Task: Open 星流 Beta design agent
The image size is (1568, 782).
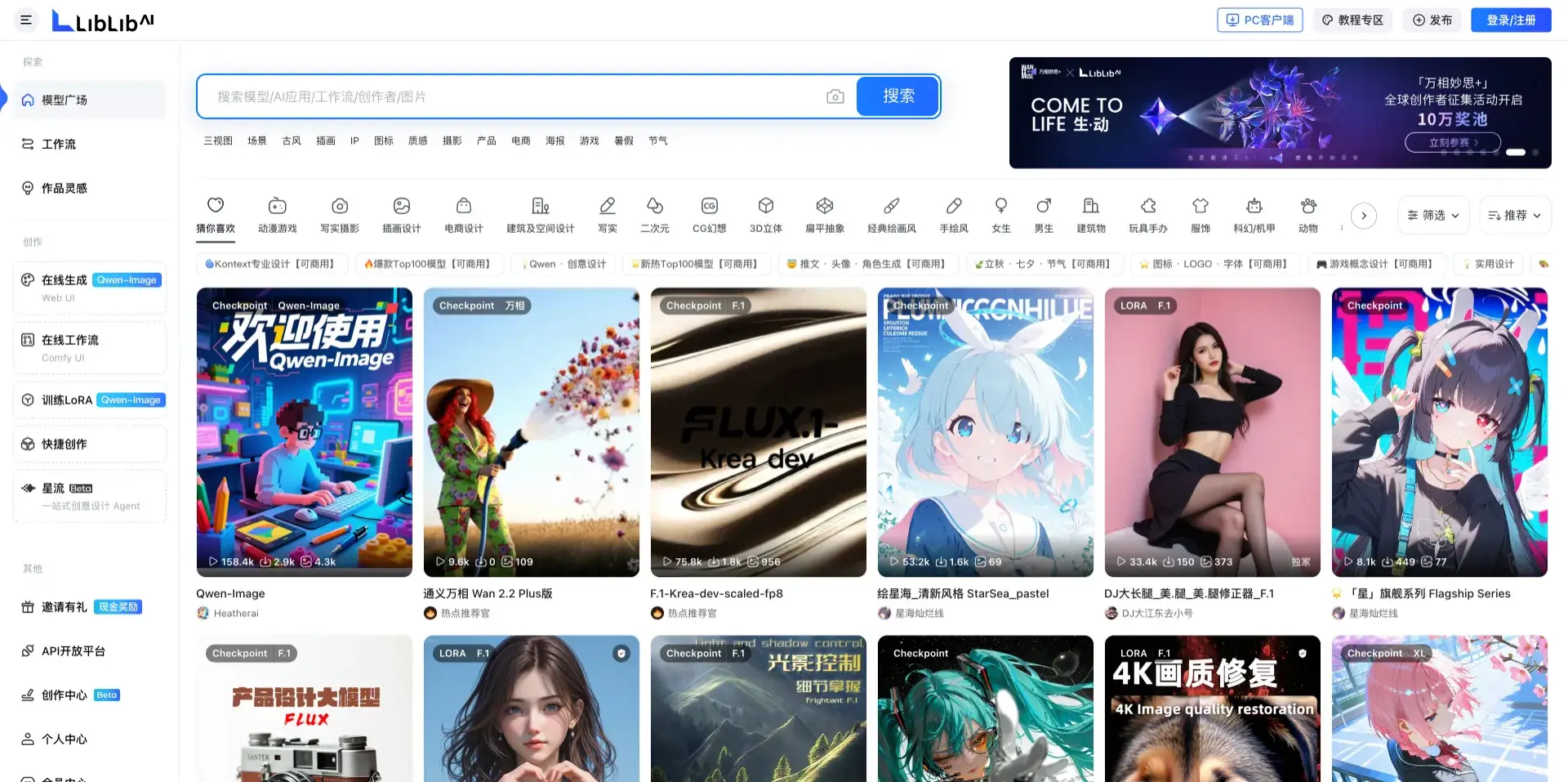Action: click(x=90, y=496)
